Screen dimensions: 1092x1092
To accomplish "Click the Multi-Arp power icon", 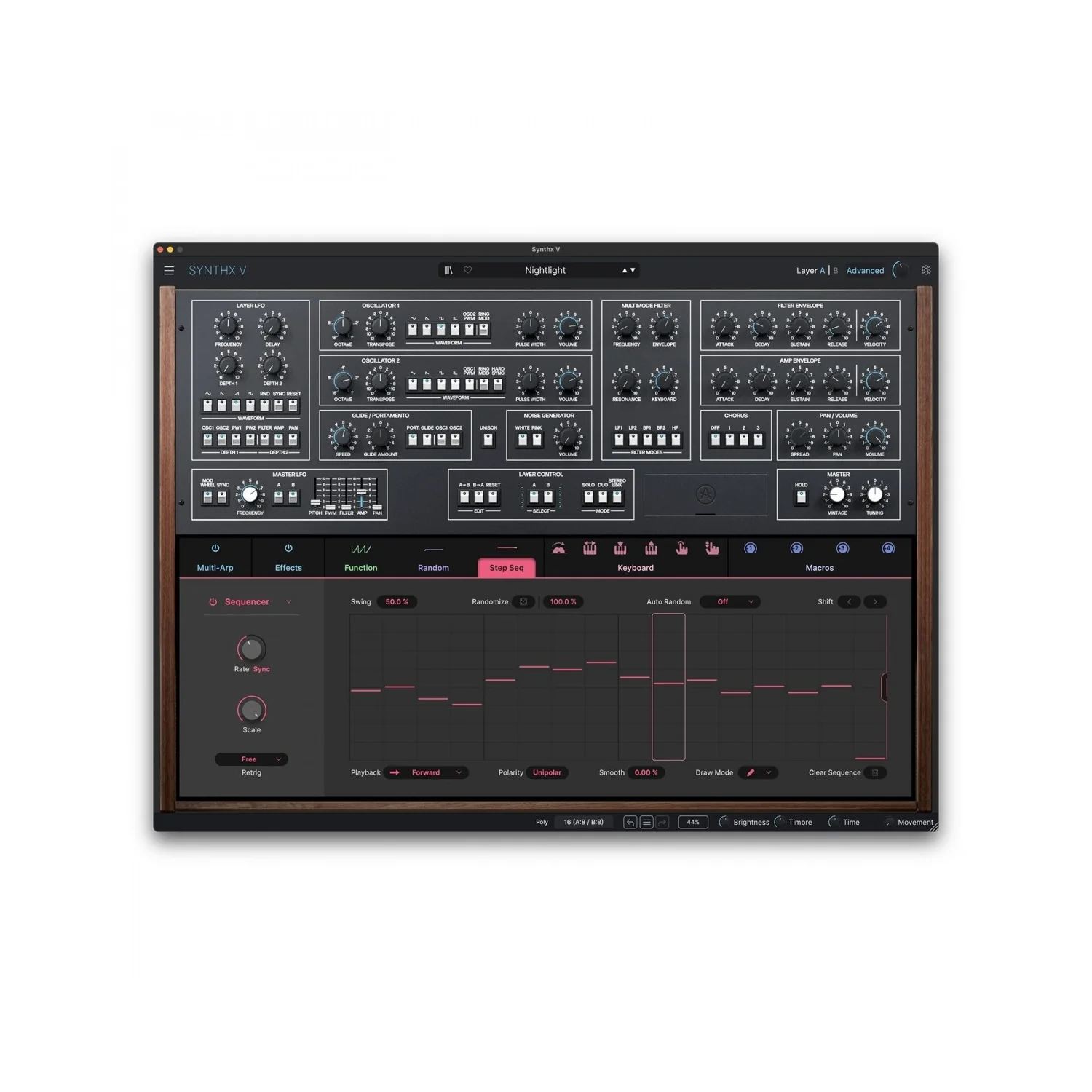I will coord(215,548).
